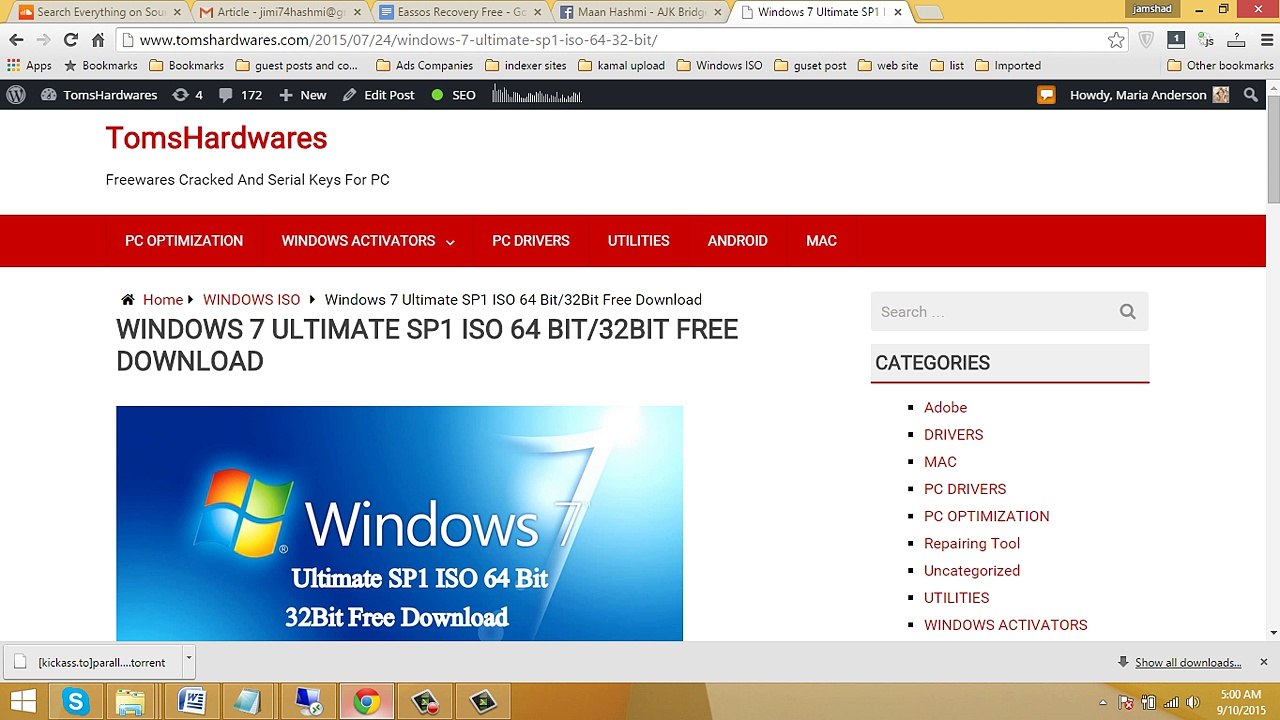Click Show all downloads link
This screenshot has width=1280, height=720.
(x=1188, y=662)
